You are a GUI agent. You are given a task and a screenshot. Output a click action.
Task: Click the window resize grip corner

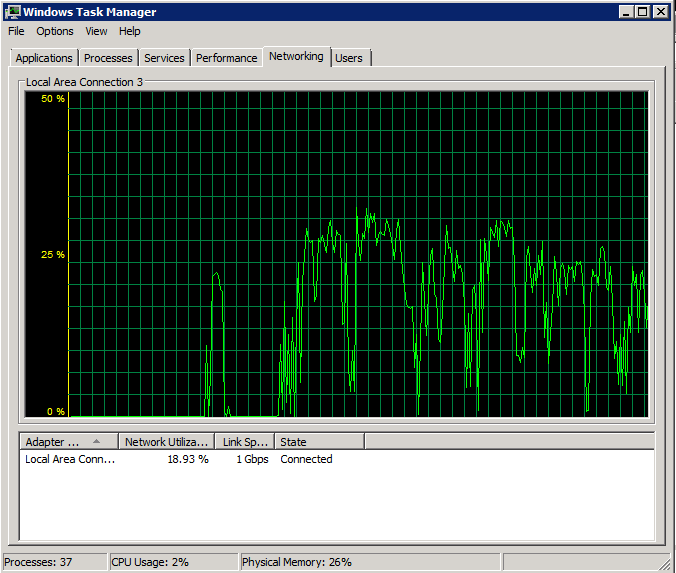pos(665,564)
